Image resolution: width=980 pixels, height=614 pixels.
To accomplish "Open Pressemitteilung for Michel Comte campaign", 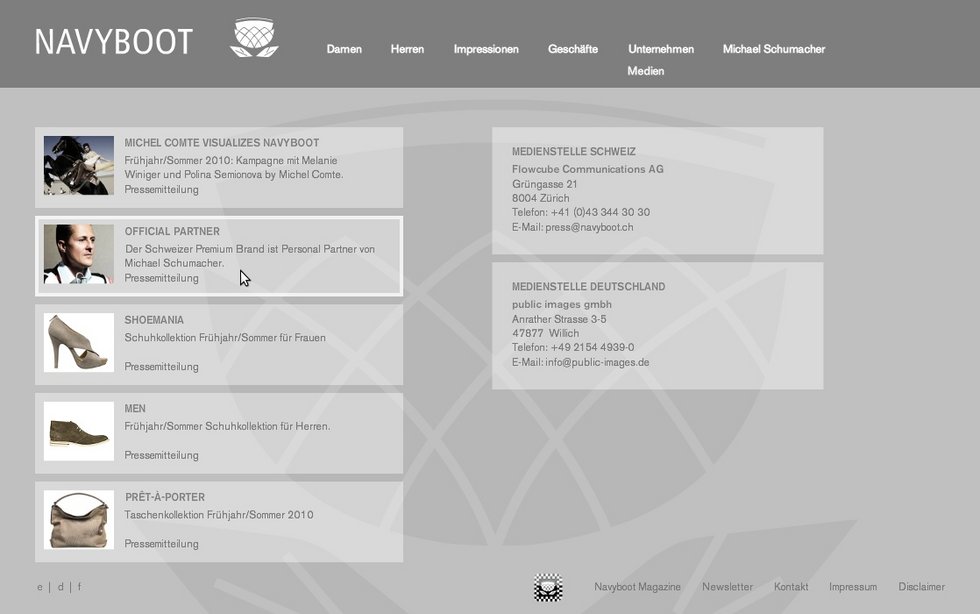I will click(161, 189).
